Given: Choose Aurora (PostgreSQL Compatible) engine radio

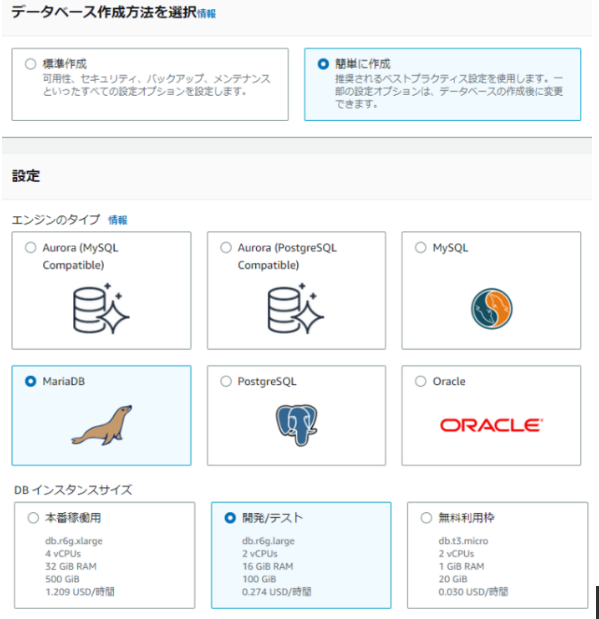Looking at the screenshot, I should [x=226, y=248].
